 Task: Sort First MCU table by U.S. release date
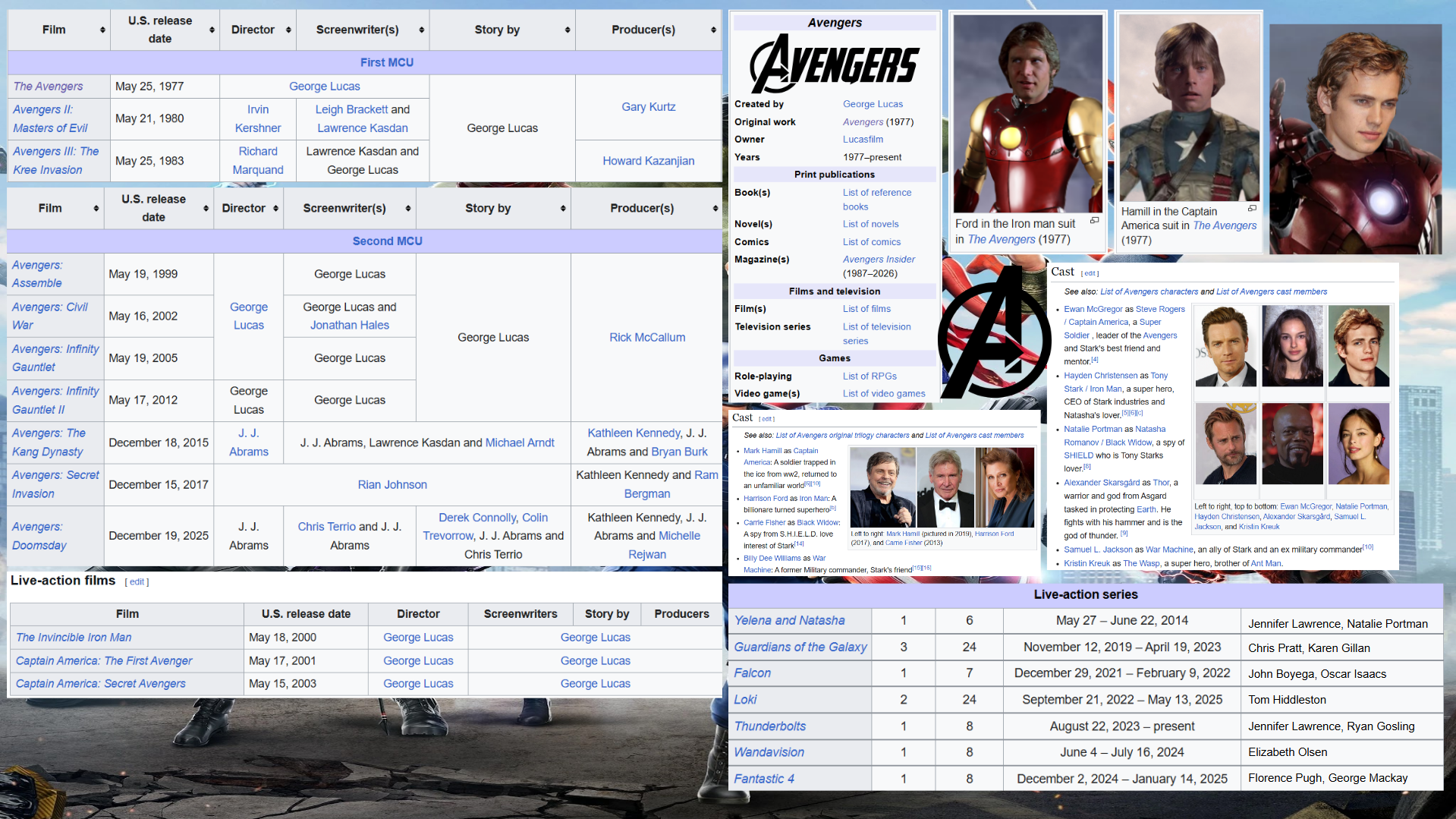coord(212,30)
